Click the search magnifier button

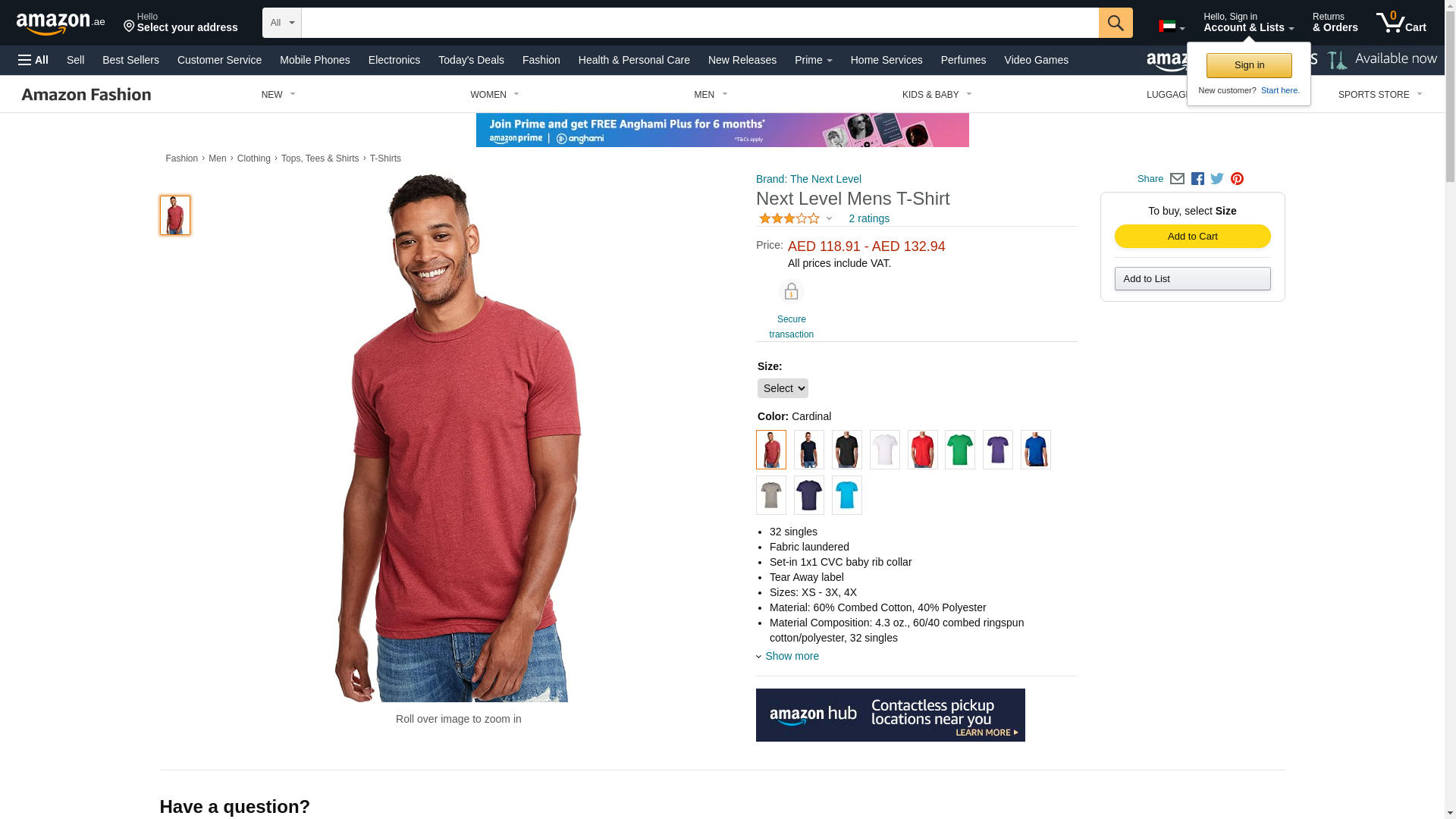pyautogui.click(x=1116, y=23)
